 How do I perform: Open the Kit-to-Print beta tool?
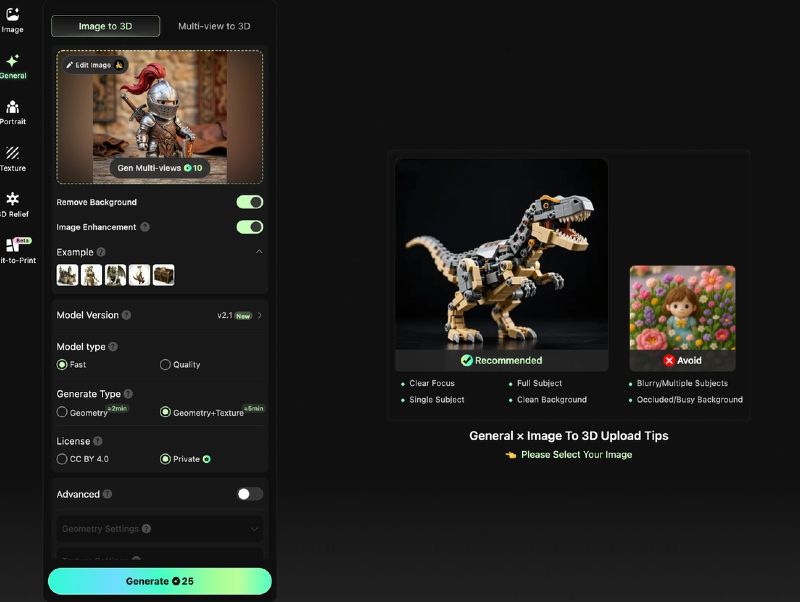[18, 250]
